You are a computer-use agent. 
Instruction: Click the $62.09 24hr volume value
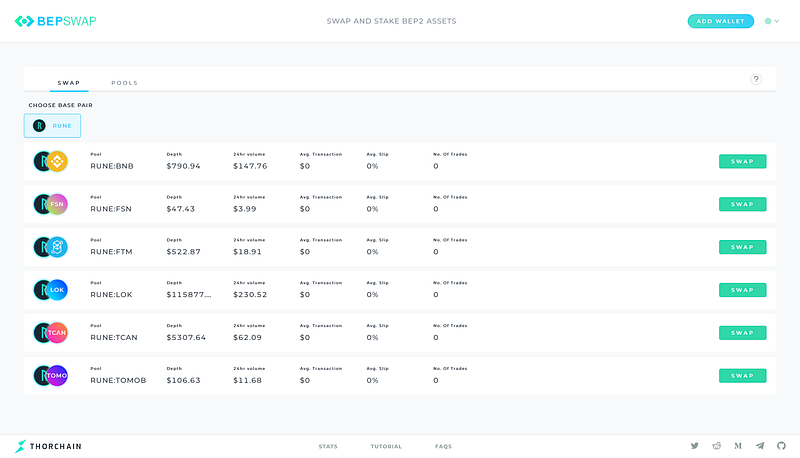click(247, 337)
